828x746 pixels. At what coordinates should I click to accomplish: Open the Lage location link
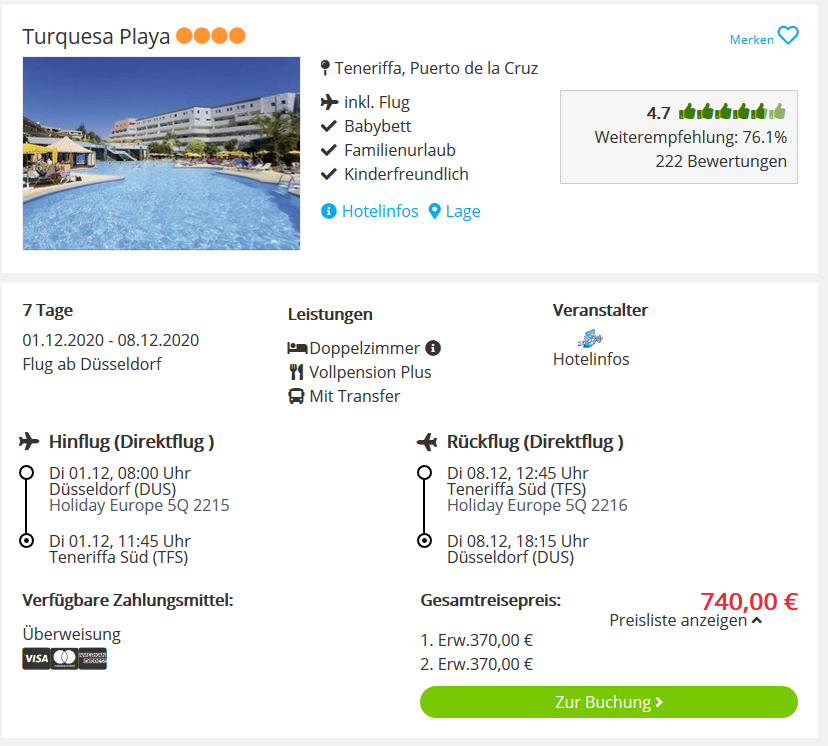[x=454, y=211]
